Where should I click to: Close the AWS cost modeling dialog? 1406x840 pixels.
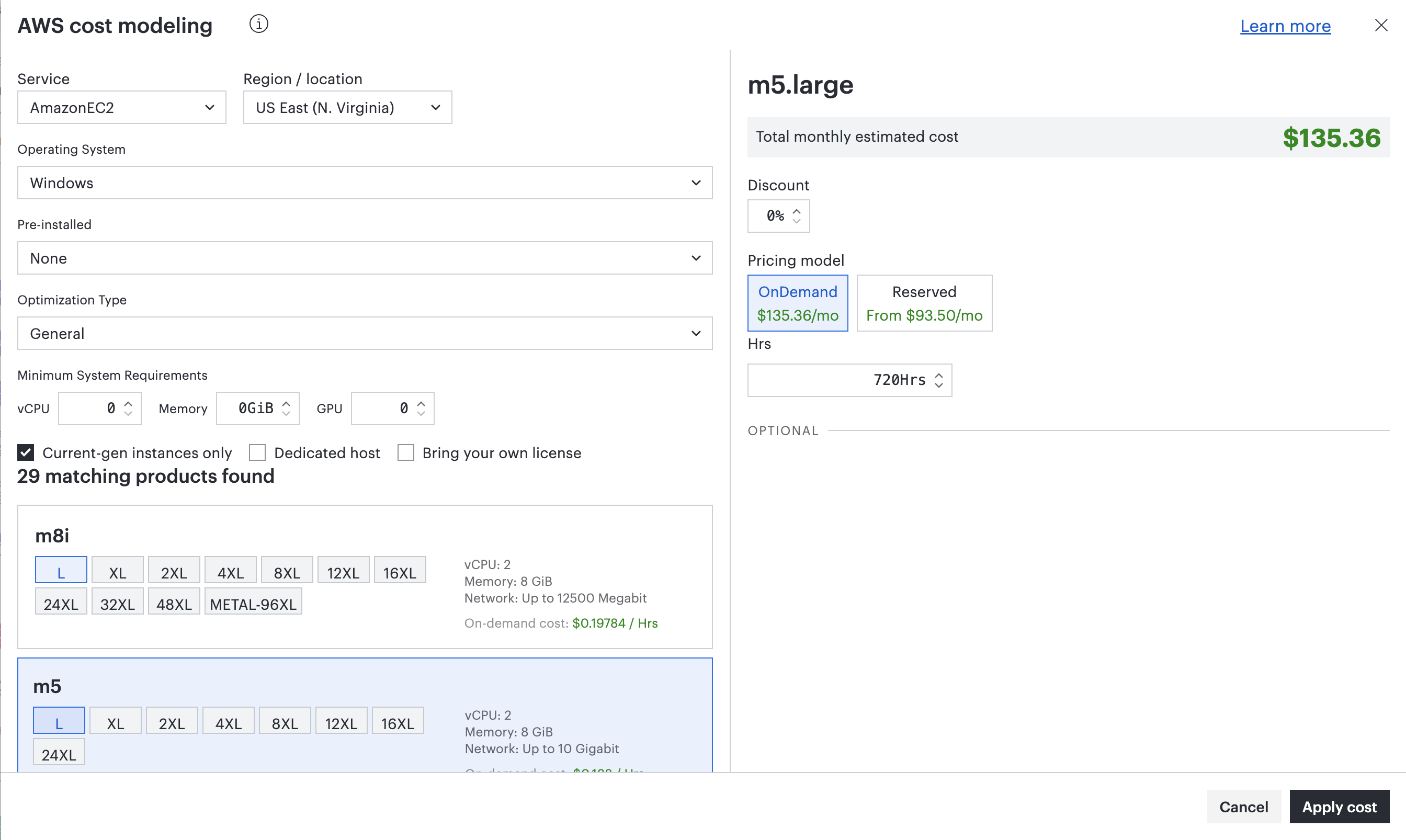click(x=1381, y=26)
